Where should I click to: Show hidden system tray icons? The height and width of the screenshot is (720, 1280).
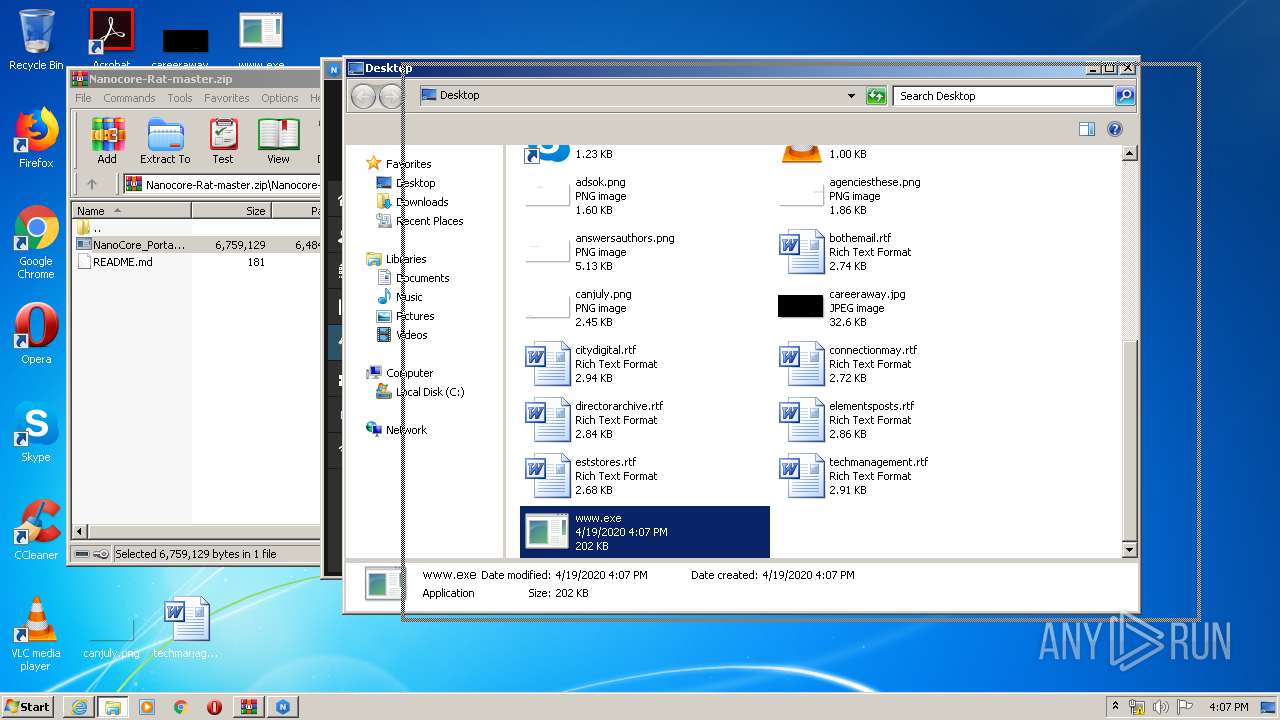tap(1115, 707)
